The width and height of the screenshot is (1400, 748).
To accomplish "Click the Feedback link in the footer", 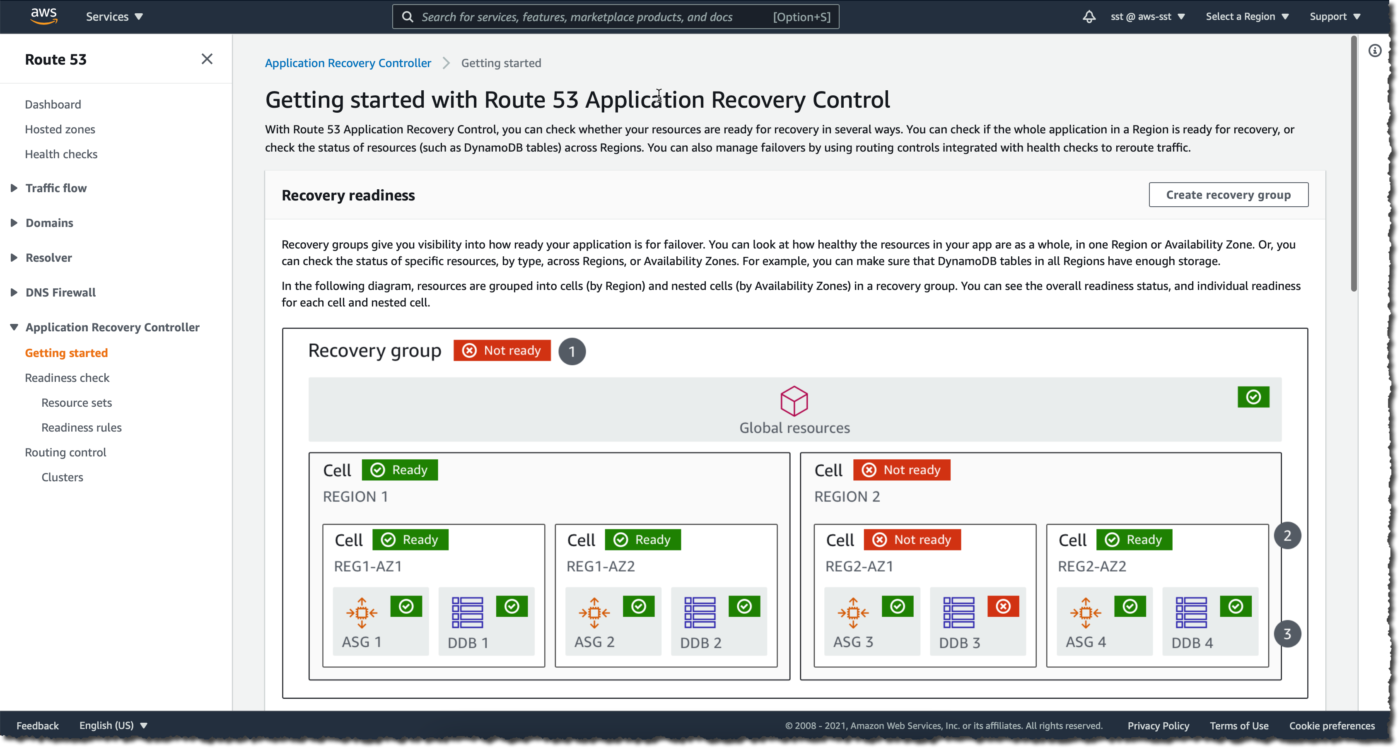I will coord(38,726).
